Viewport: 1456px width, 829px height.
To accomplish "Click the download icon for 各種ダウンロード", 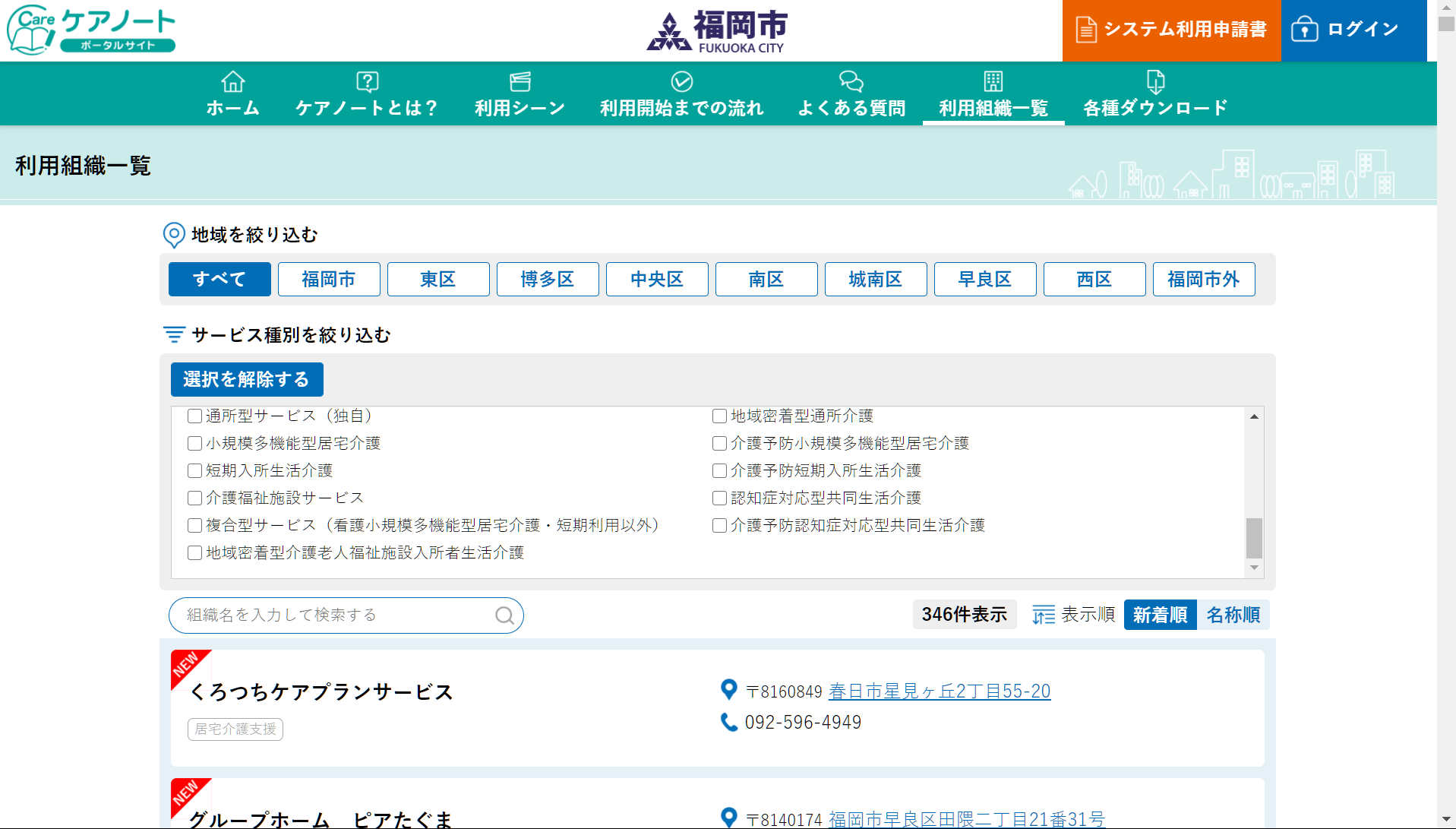I will pyautogui.click(x=1154, y=81).
